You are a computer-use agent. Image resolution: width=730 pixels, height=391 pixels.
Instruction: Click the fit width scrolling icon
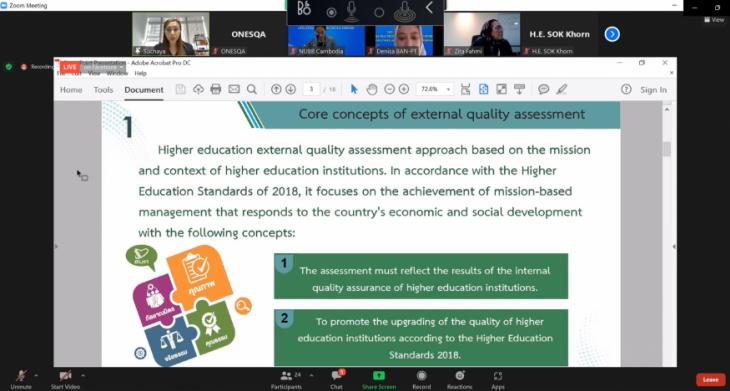click(x=465, y=89)
